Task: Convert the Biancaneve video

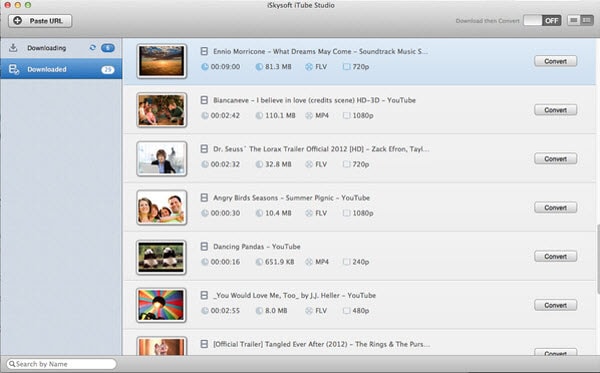Action: tap(556, 110)
